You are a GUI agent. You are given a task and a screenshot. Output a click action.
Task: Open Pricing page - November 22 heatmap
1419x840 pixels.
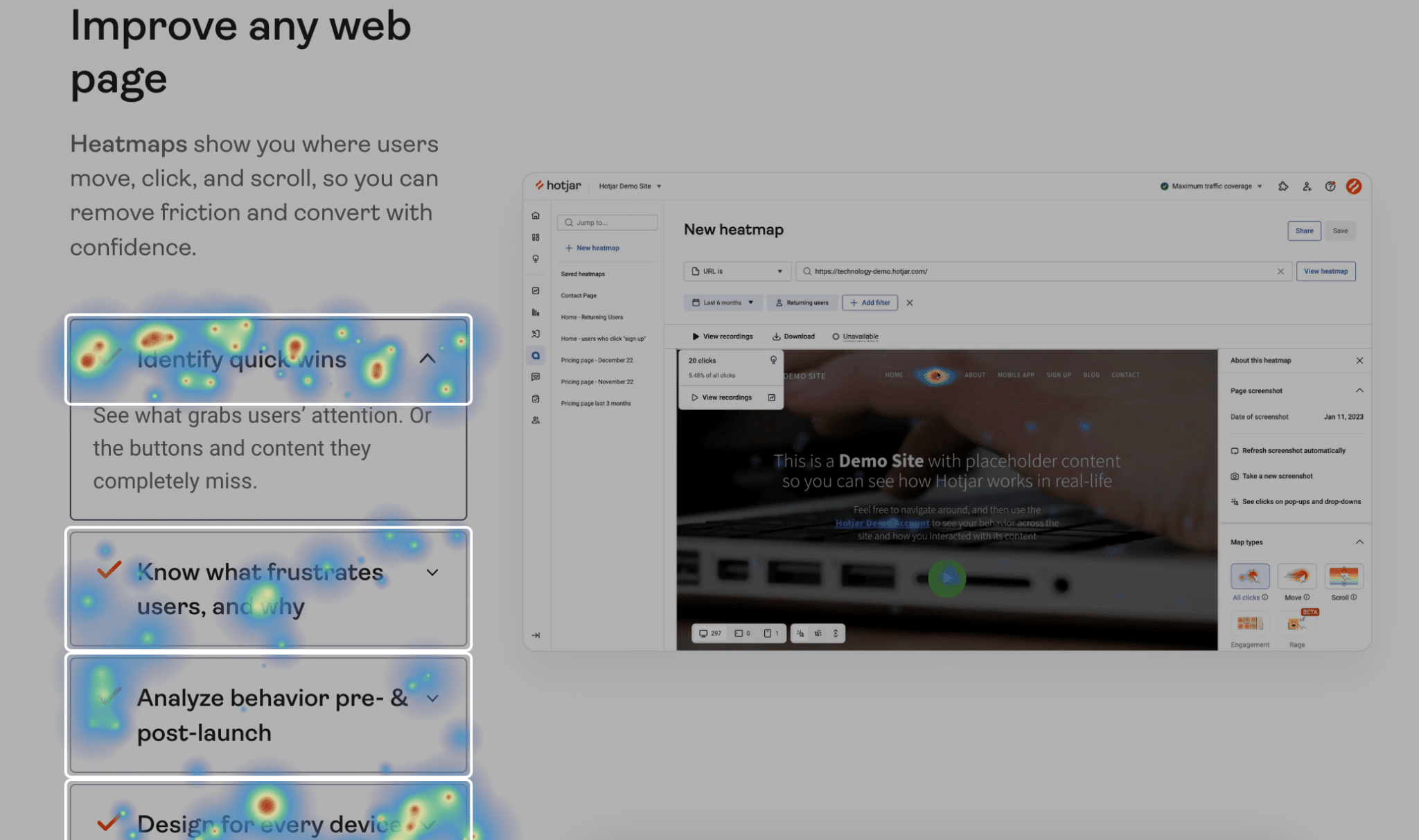[597, 382]
